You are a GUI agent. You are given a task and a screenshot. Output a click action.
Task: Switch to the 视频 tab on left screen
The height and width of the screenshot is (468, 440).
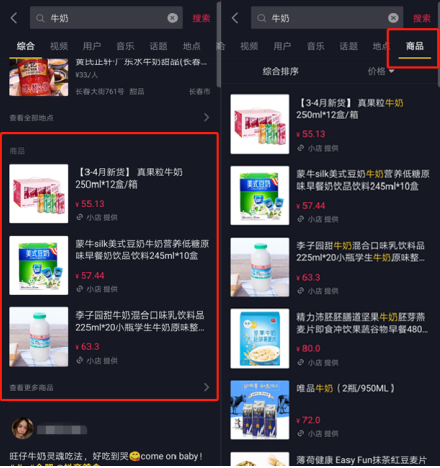[x=59, y=46]
